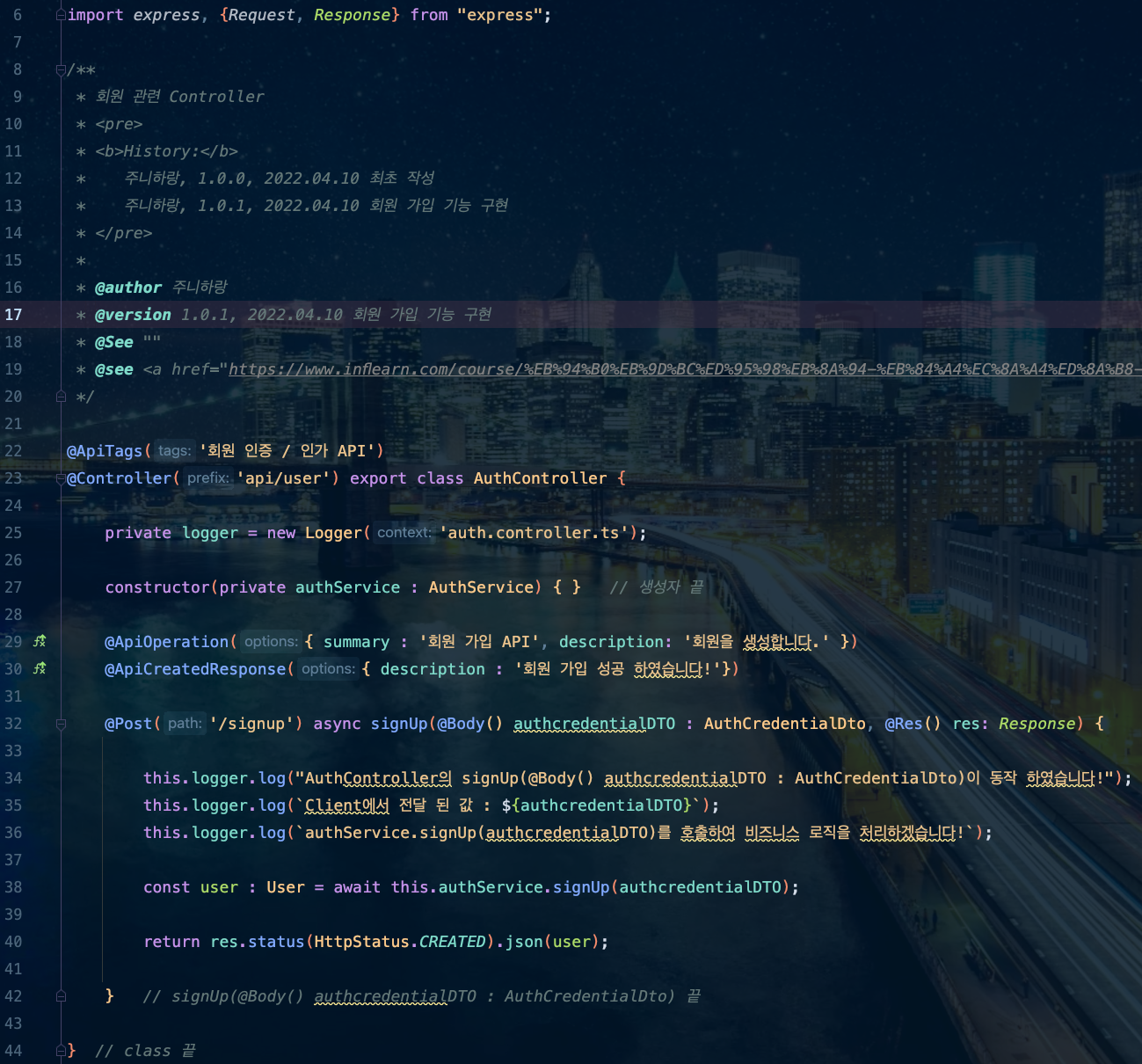Fold the comment end marker on line 20
This screenshot has height=1064, width=1142.
pyautogui.click(x=61, y=397)
